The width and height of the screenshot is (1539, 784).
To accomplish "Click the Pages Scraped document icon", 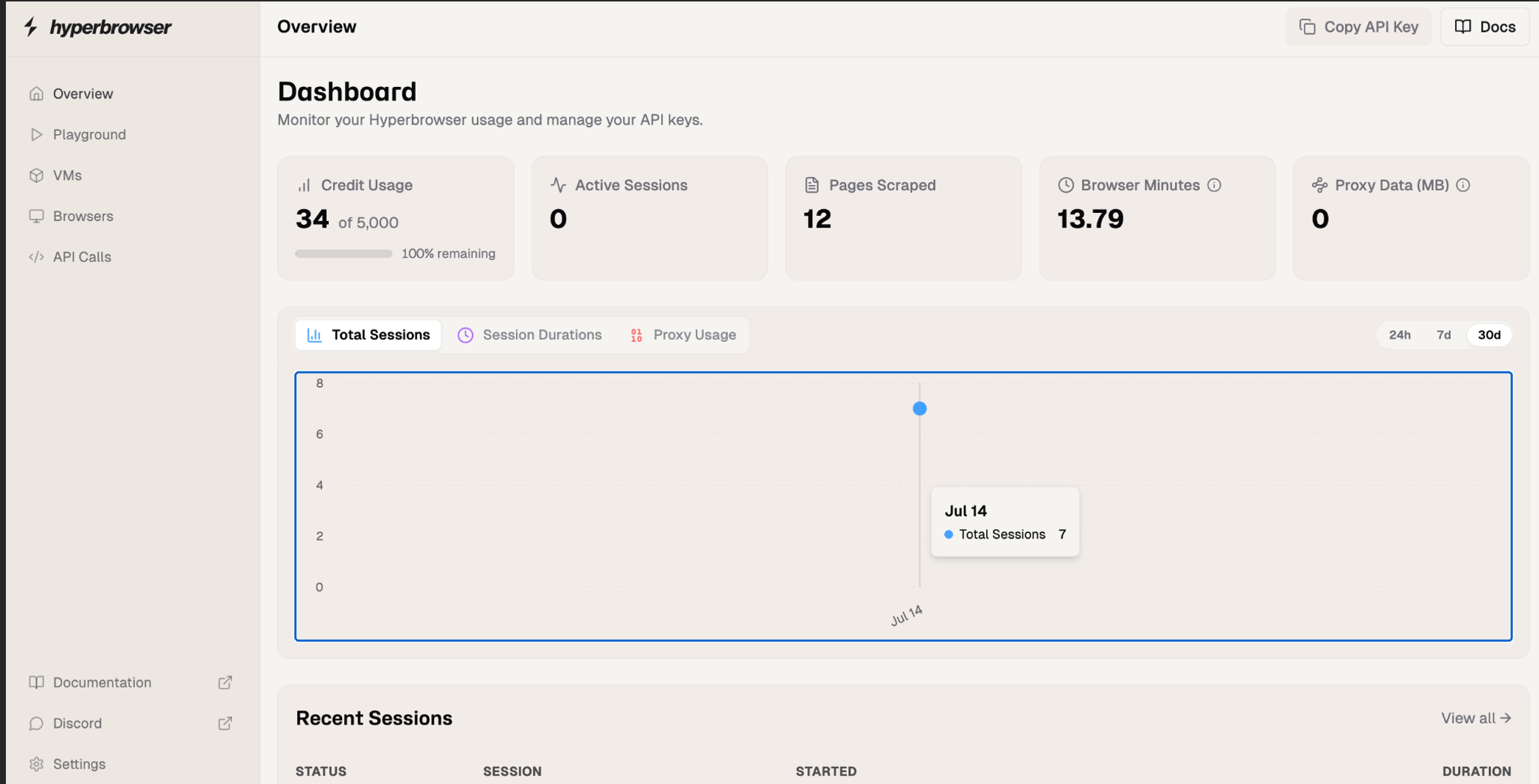I will pos(812,185).
